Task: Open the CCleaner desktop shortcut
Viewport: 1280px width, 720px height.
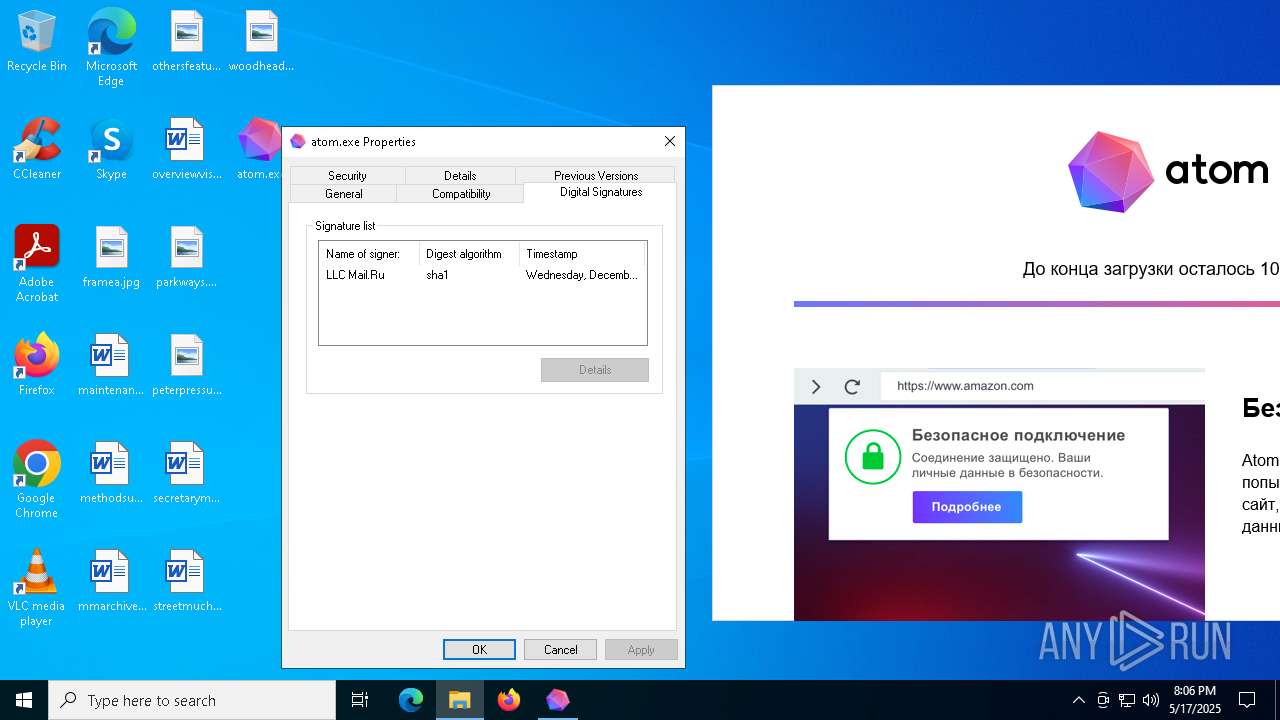Action: 37,150
